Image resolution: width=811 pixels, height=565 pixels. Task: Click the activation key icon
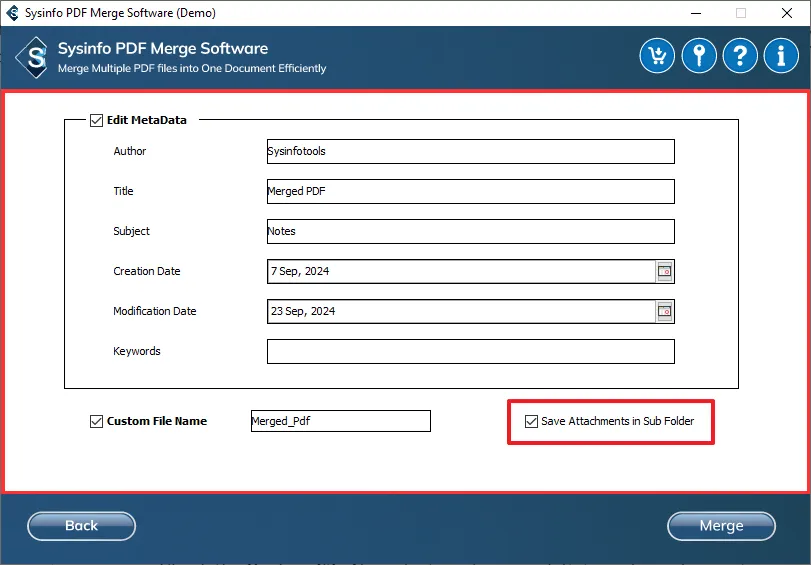(699, 55)
